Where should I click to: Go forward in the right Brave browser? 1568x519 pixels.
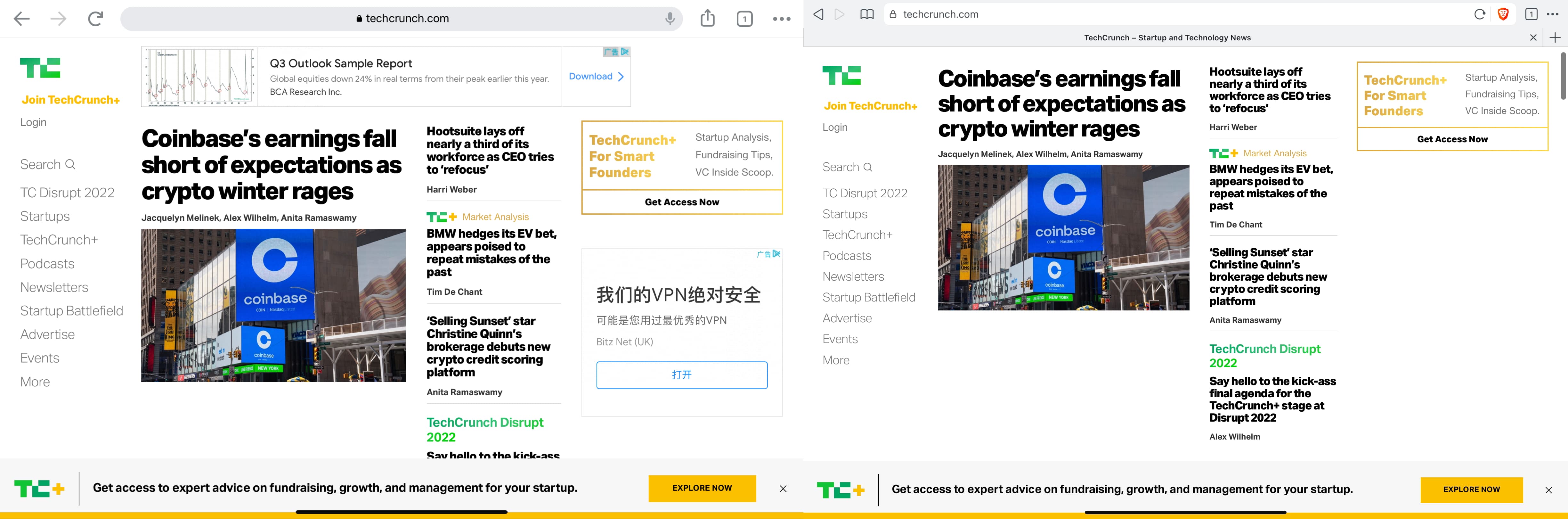[x=839, y=14]
